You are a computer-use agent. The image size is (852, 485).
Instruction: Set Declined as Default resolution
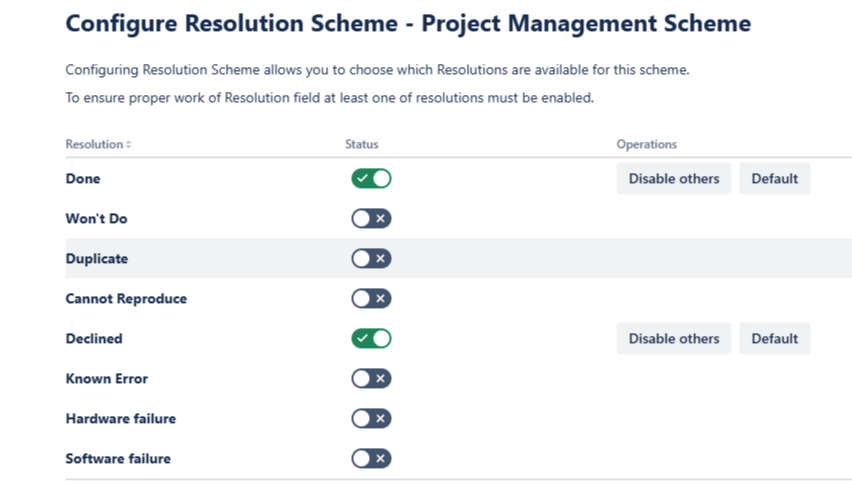tap(774, 339)
